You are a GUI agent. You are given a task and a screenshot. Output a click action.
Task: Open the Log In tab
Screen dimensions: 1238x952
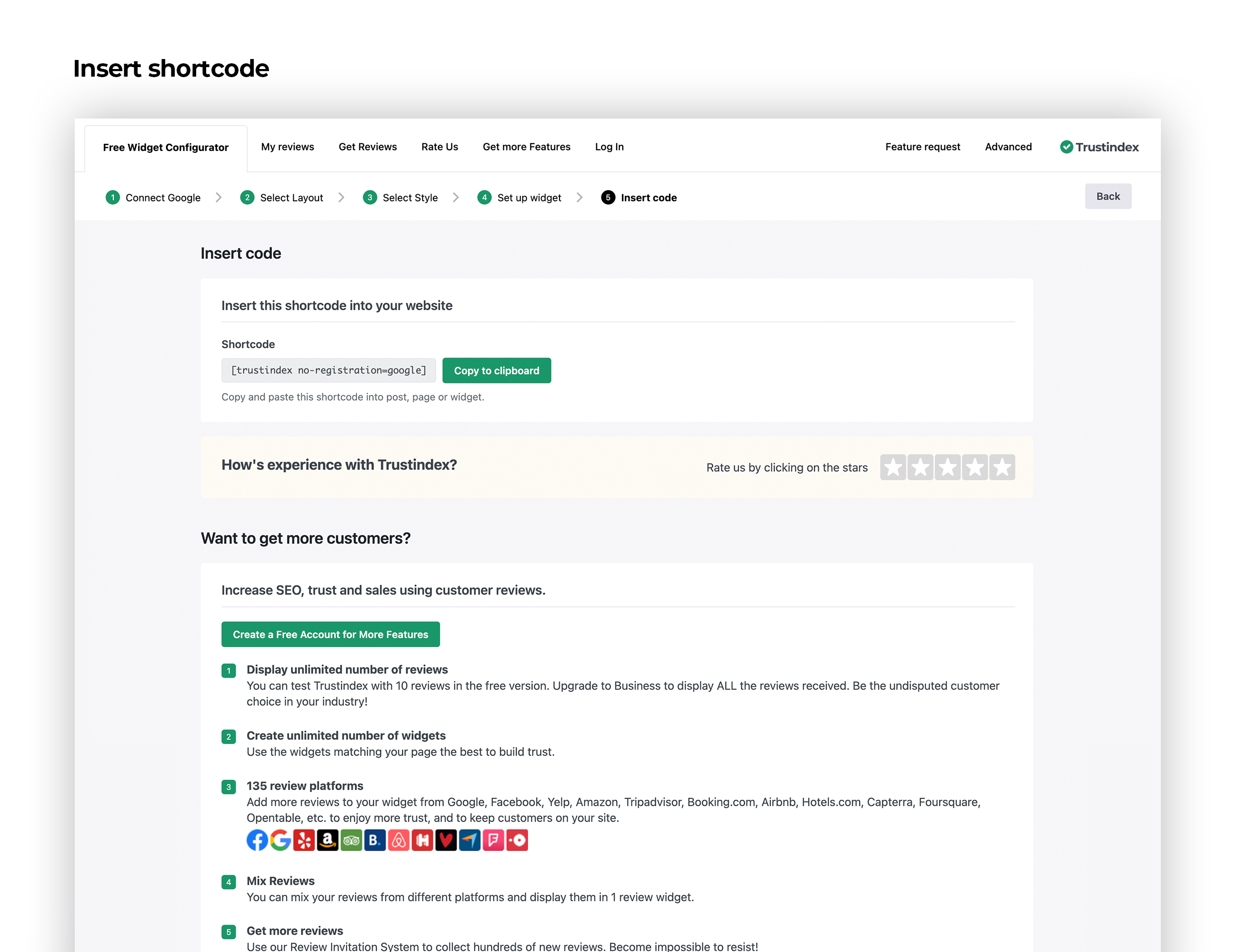coord(609,147)
